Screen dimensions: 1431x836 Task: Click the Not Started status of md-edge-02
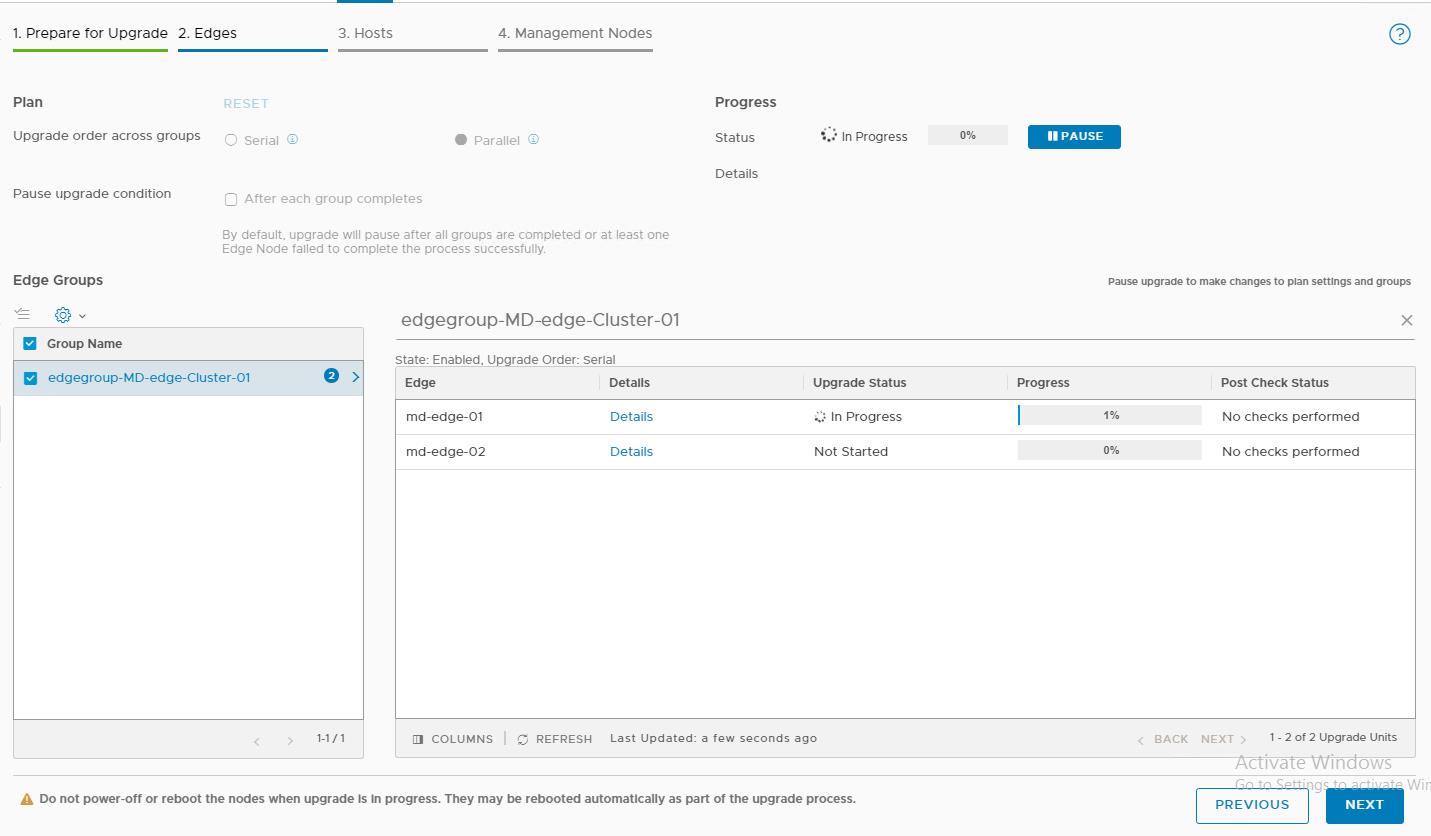(x=851, y=452)
